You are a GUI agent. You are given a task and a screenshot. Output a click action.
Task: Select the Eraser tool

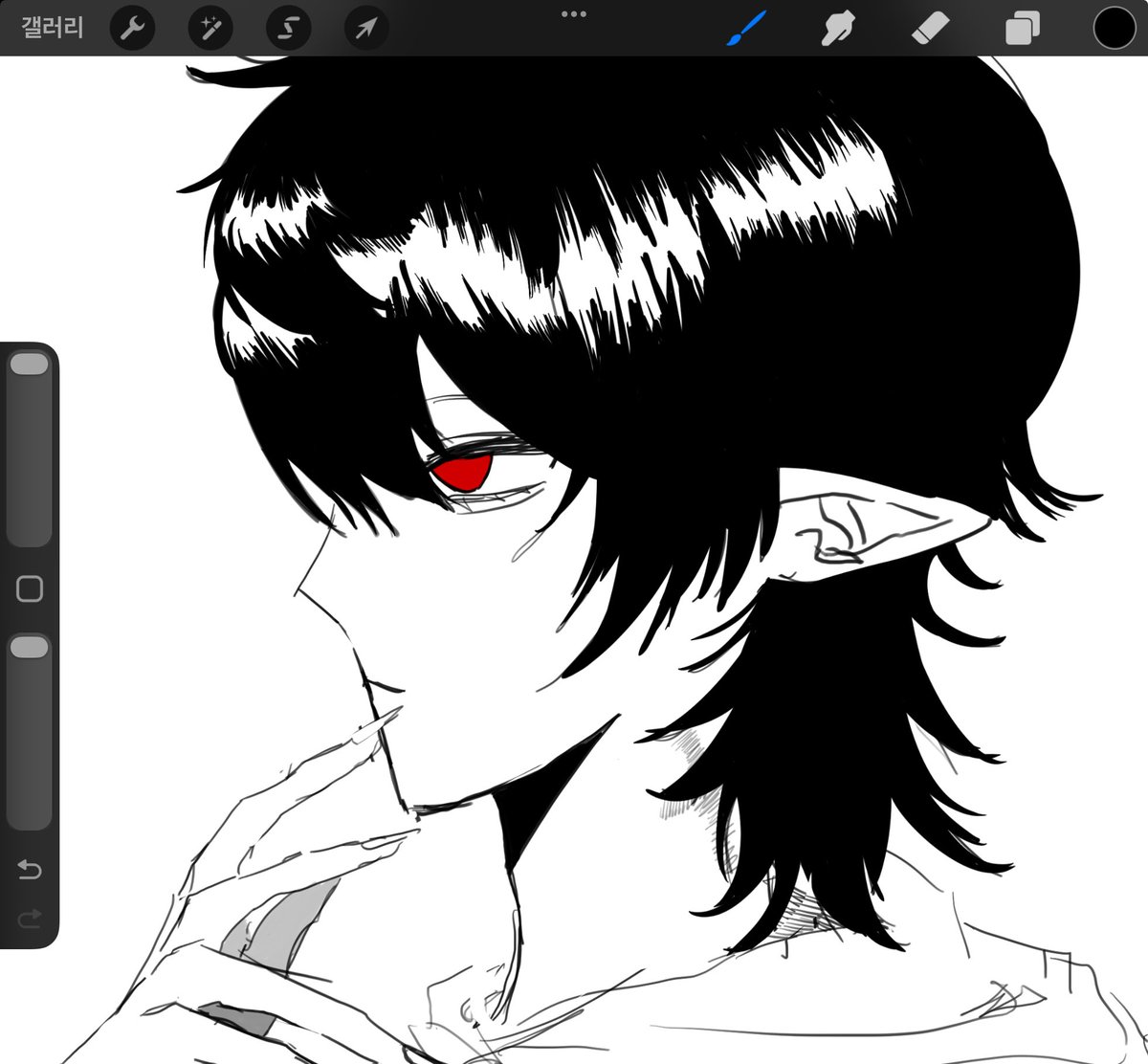(x=930, y=29)
